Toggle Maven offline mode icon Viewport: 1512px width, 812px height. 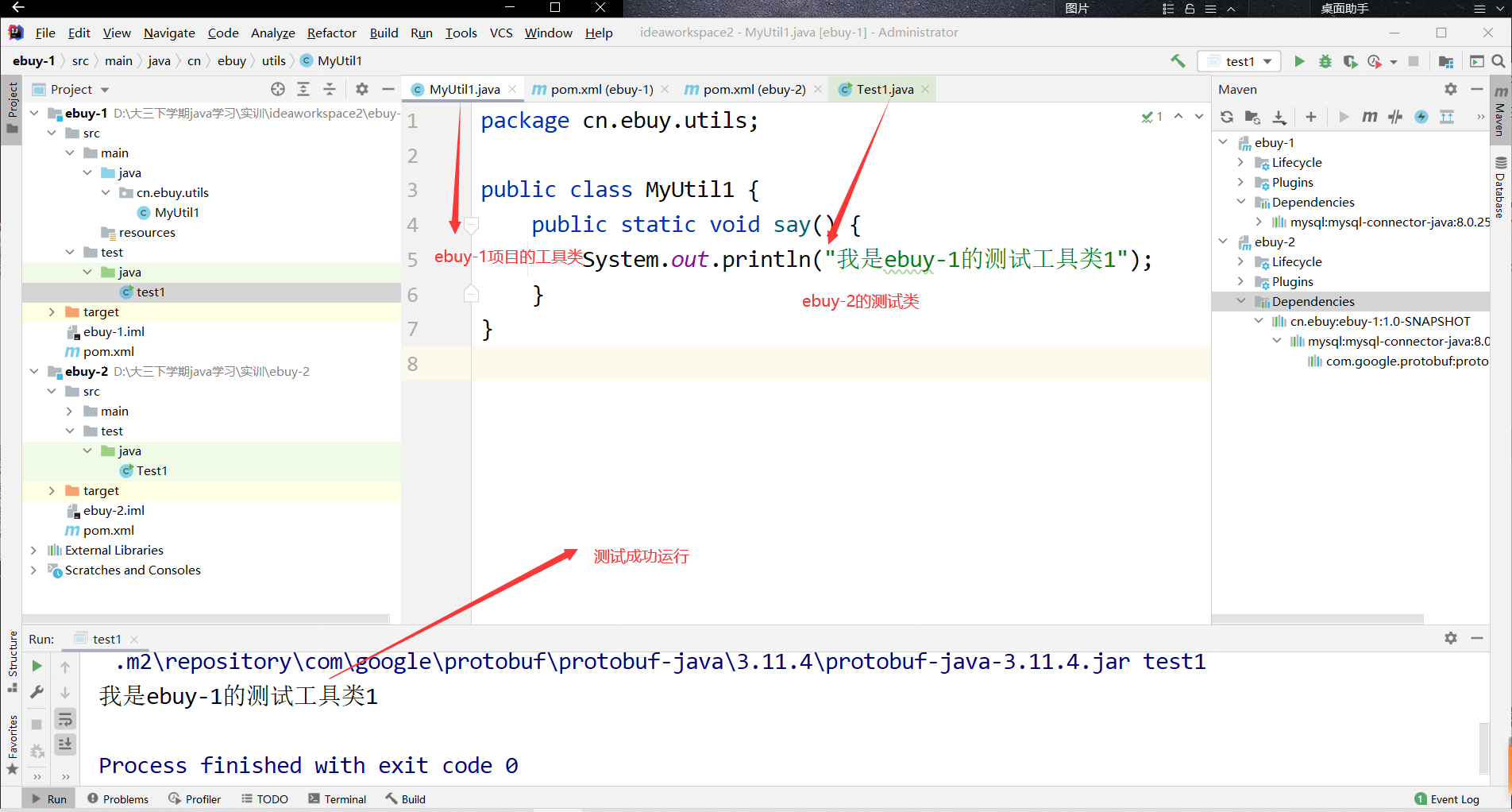pyautogui.click(x=1395, y=117)
